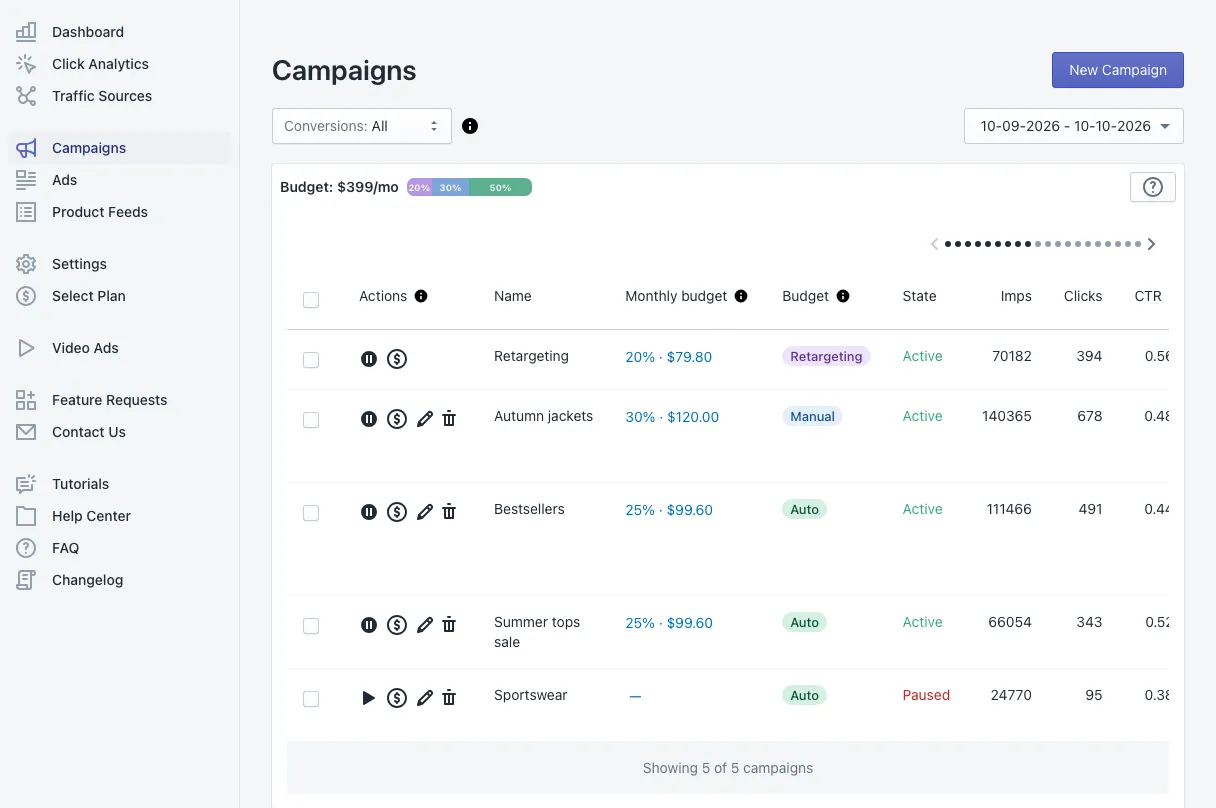Check the Autumn jackets row checkbox
Screen dimensions: 1216x808
point(311,420)
